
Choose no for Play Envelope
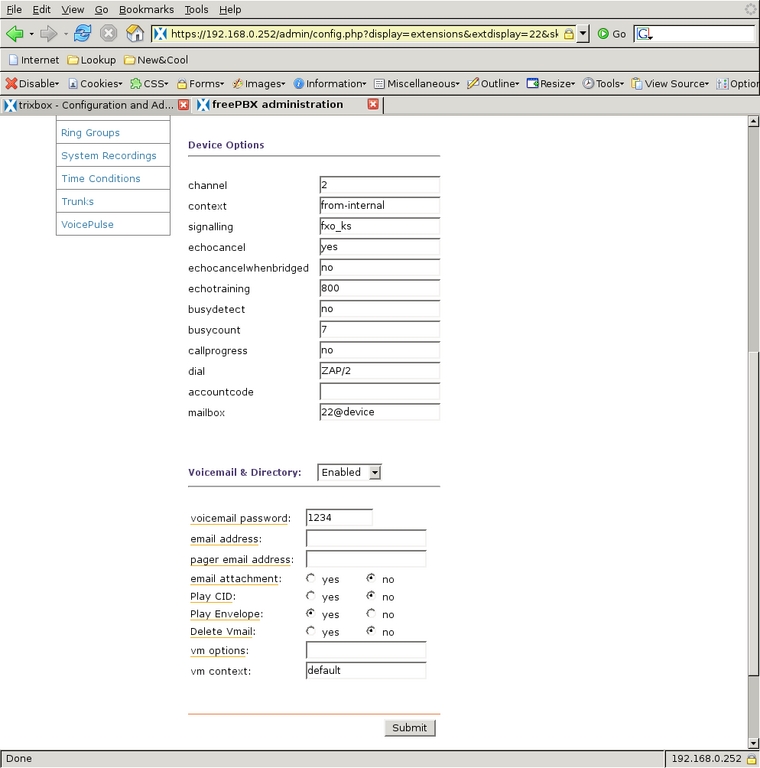371,613
